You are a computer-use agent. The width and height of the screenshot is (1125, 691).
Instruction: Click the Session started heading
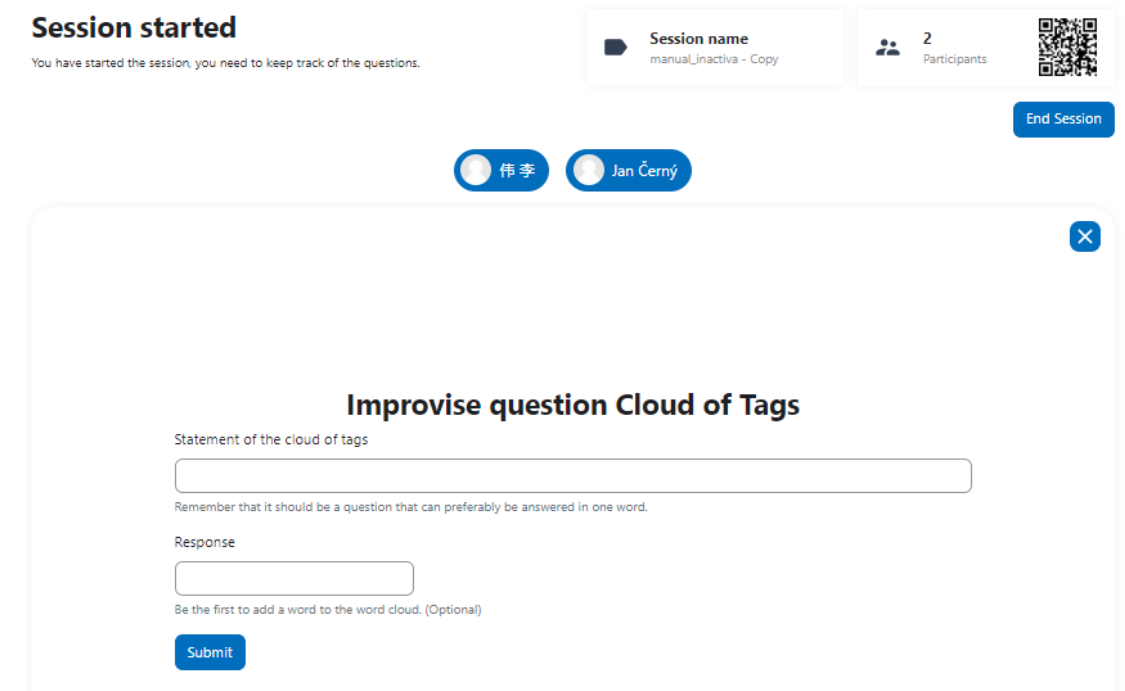[x=134, y=27]
